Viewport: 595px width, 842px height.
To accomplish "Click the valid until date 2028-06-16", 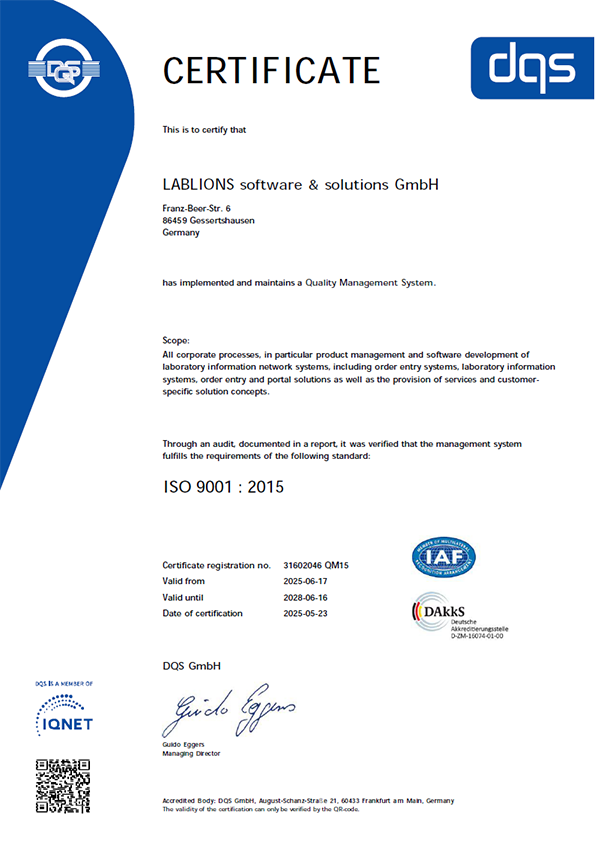I will tap(305, 597).
